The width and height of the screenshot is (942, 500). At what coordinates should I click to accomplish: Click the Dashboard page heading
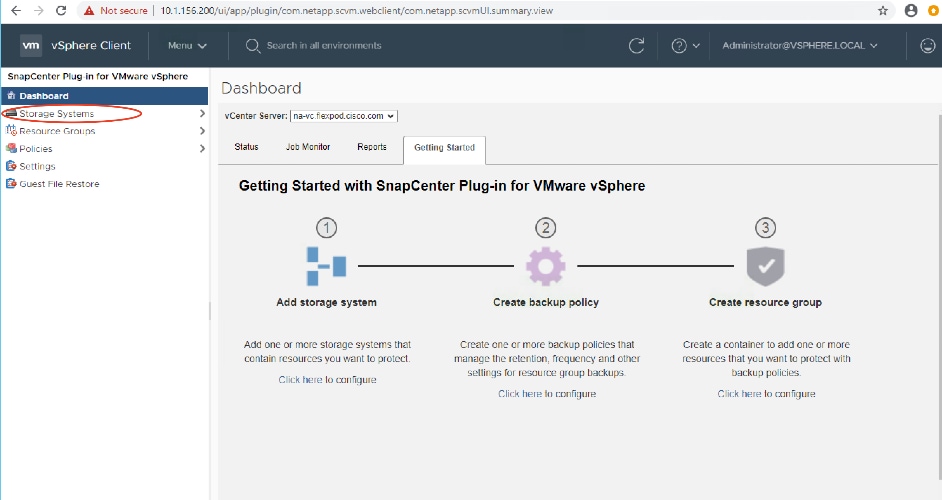click(261, 88)
